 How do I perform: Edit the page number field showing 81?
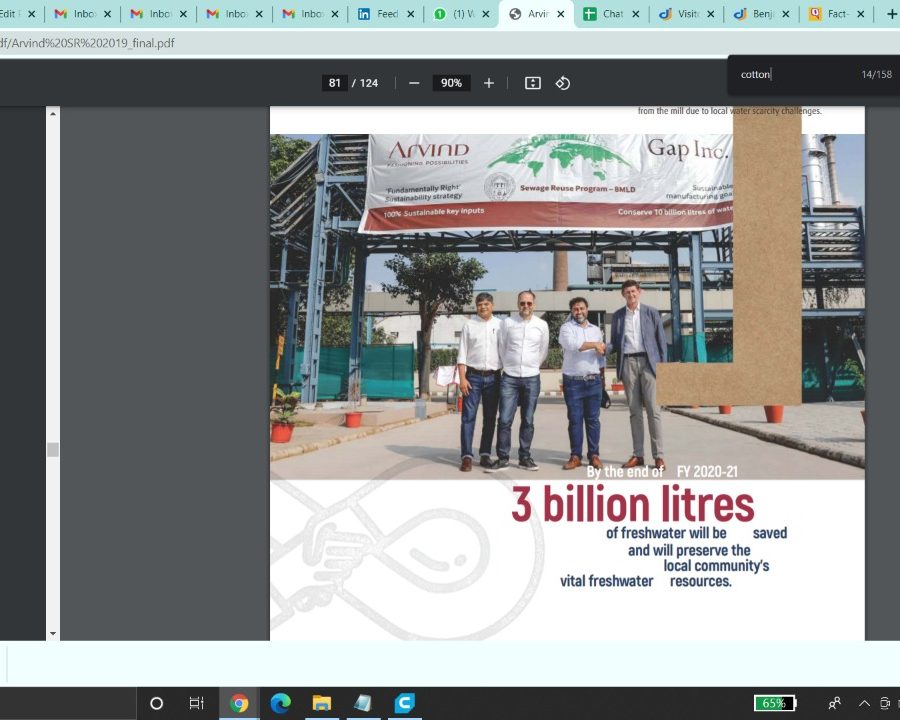[335, 83]
